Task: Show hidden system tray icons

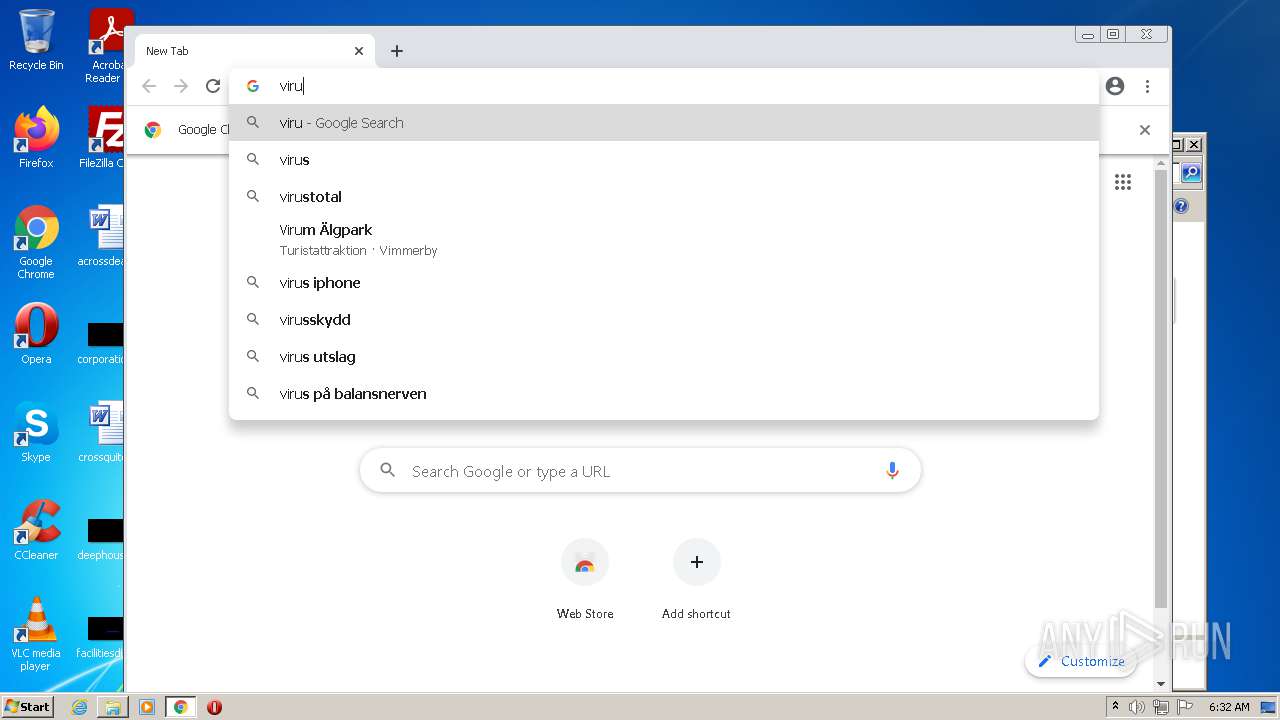Action: (1116, 707)
